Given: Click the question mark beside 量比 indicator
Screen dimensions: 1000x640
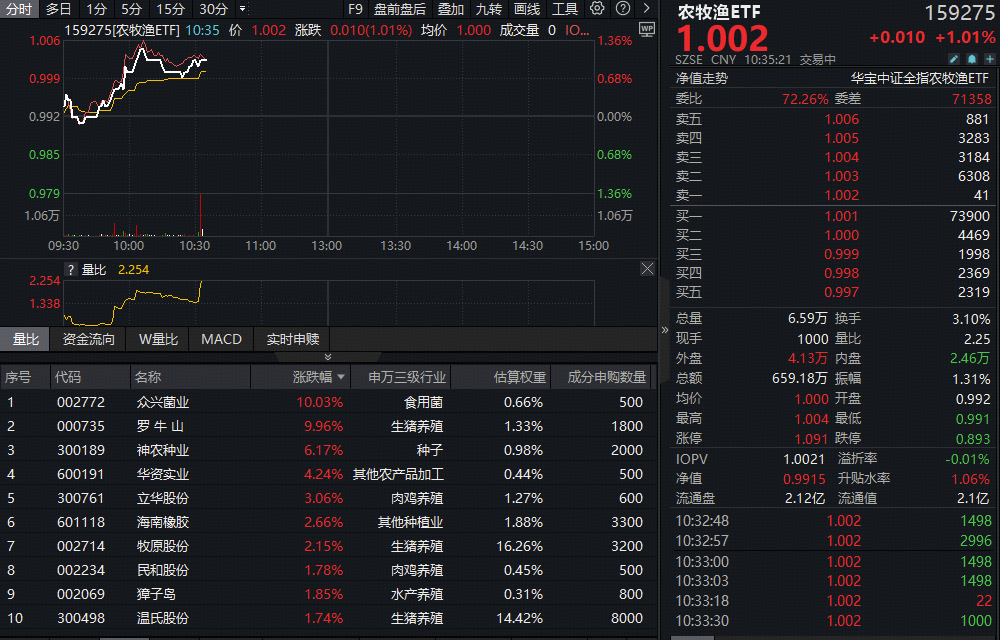Looking at the screenshot, I should pyautogui.click(x=71, y=269).
